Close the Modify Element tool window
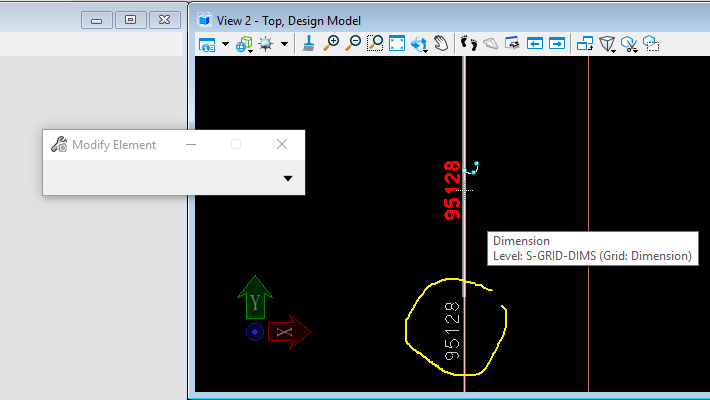 [x=282, y=144]
